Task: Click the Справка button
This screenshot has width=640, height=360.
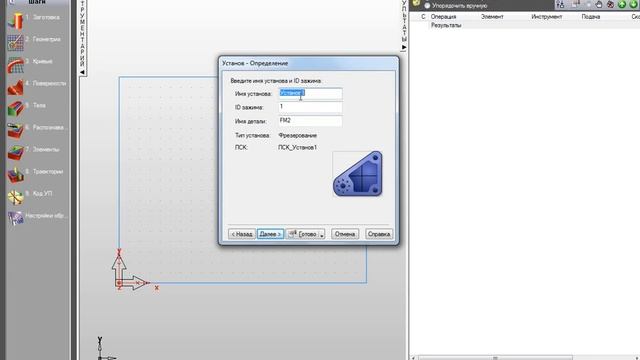Action: pyautogui.click(x=379, y=234)
